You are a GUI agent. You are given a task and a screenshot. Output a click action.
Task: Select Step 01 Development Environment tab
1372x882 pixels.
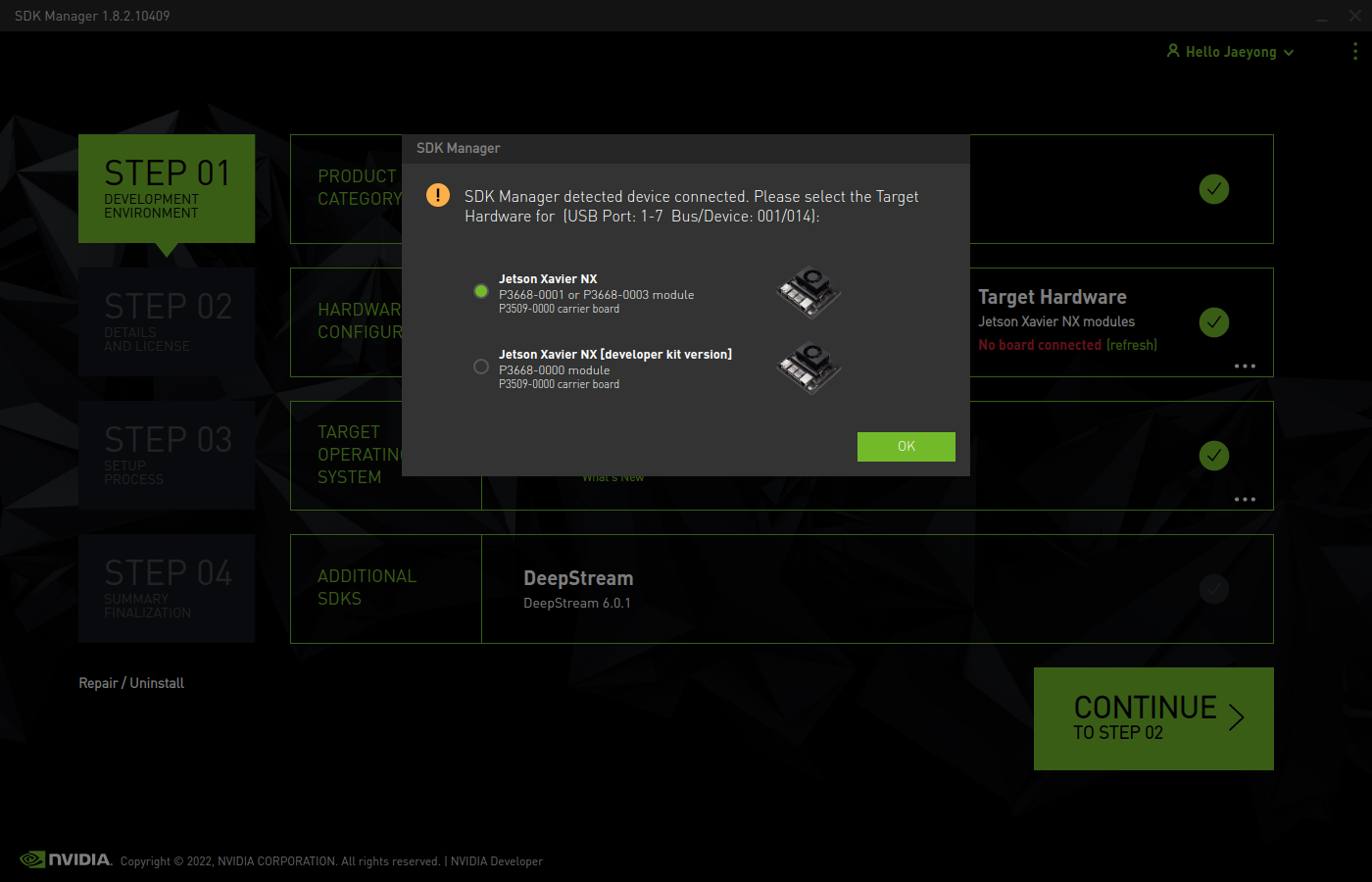167,188
